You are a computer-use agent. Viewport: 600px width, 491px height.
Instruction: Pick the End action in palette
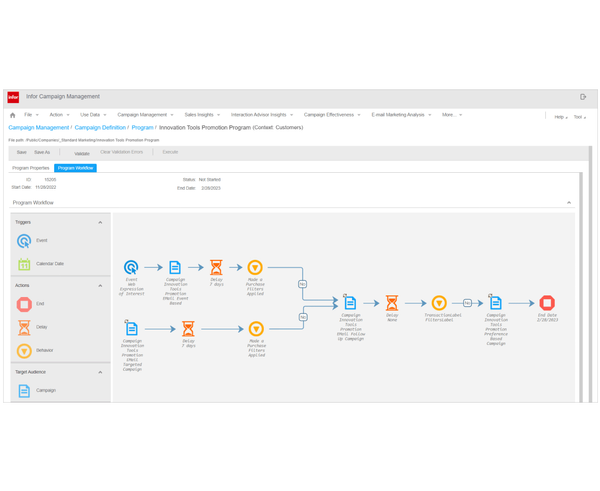coord(24,304)
